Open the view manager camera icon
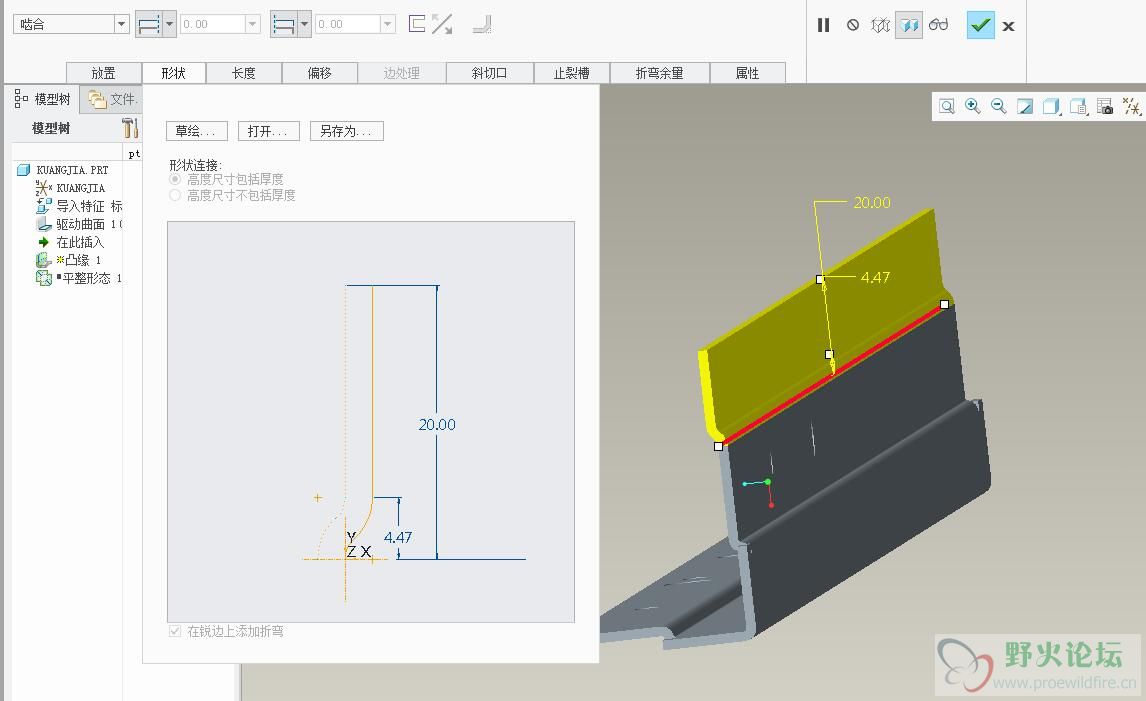This screenshot has height=701, width=1146. 1105,107
